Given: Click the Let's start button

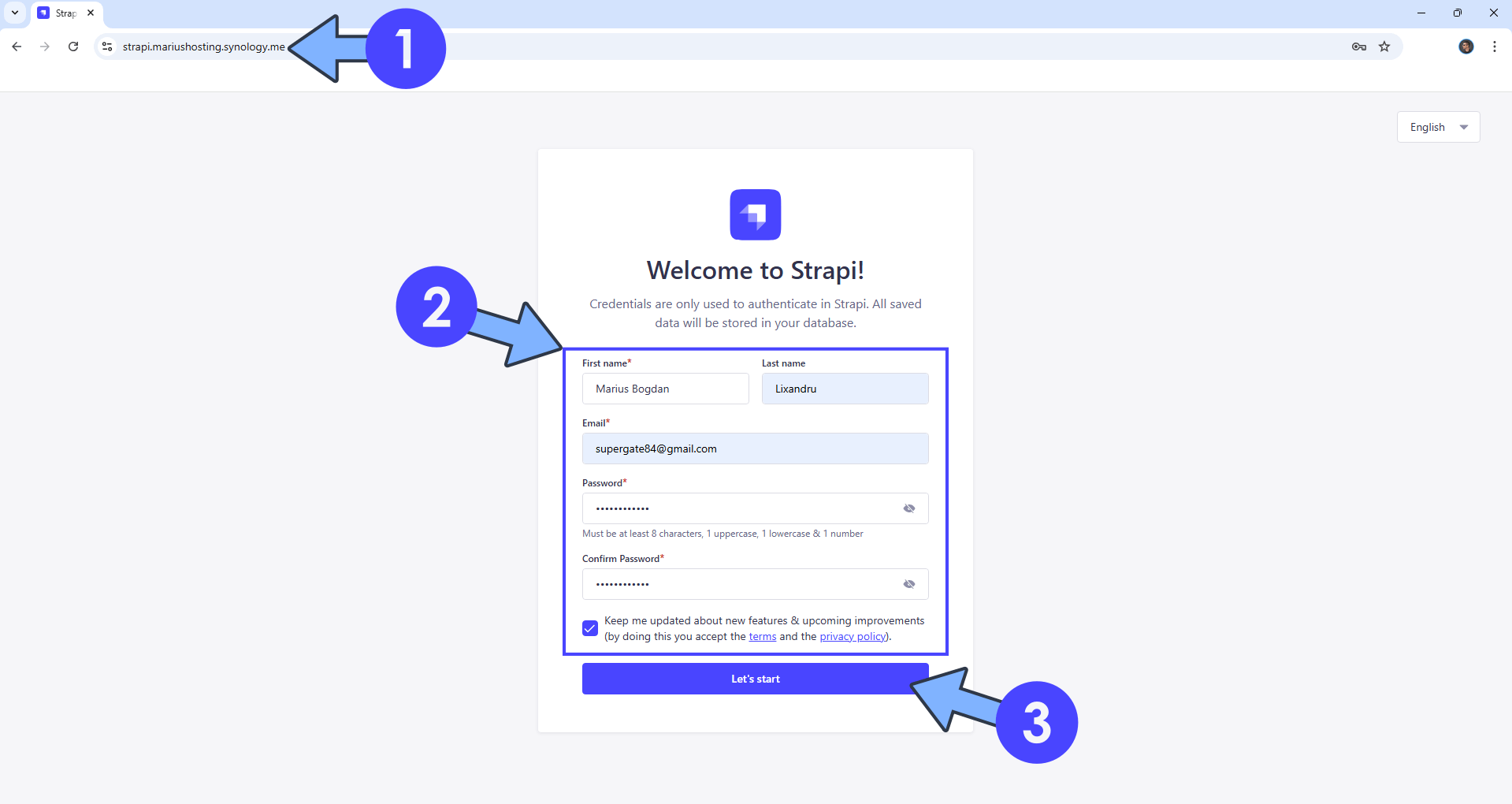Looking at the screenshot, I should 756,679.
